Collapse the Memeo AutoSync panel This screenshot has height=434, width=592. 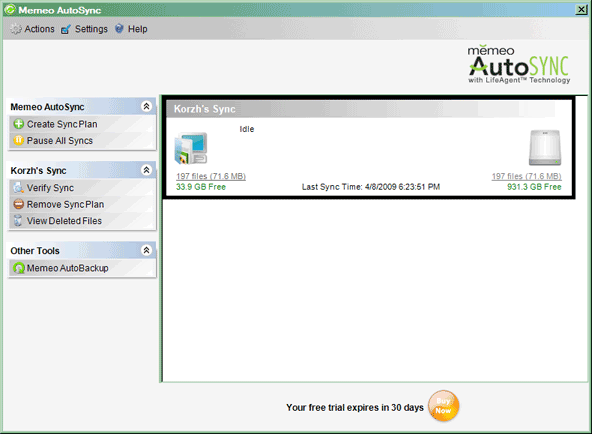[x=146, y=106]
